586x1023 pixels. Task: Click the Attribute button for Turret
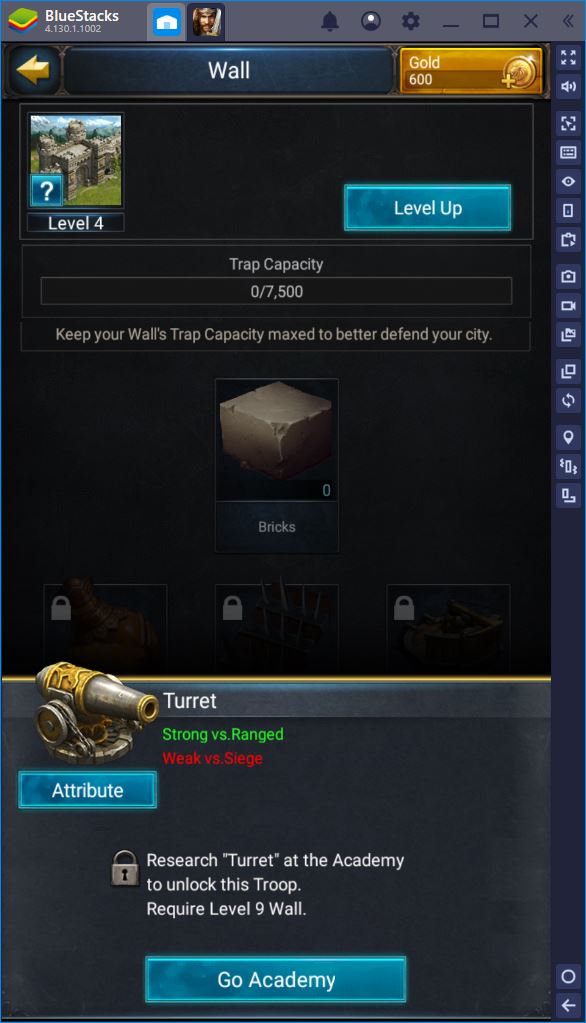click(x=87, y=790)
